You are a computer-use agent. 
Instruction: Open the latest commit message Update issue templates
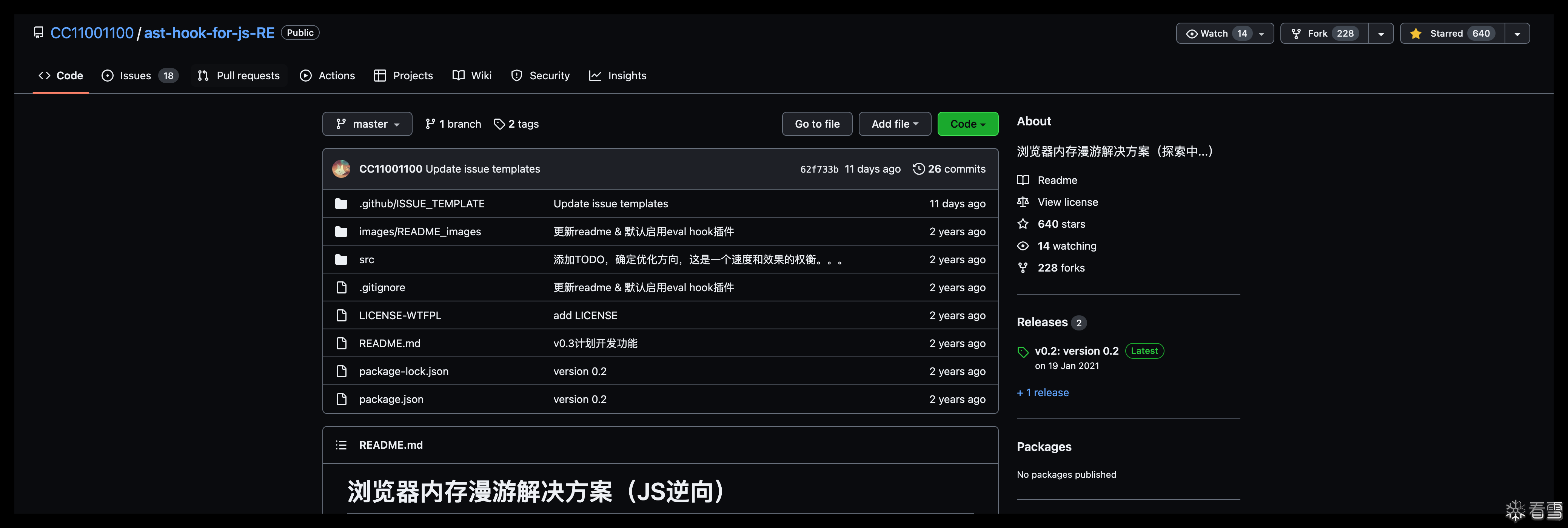tap(483, 169)
